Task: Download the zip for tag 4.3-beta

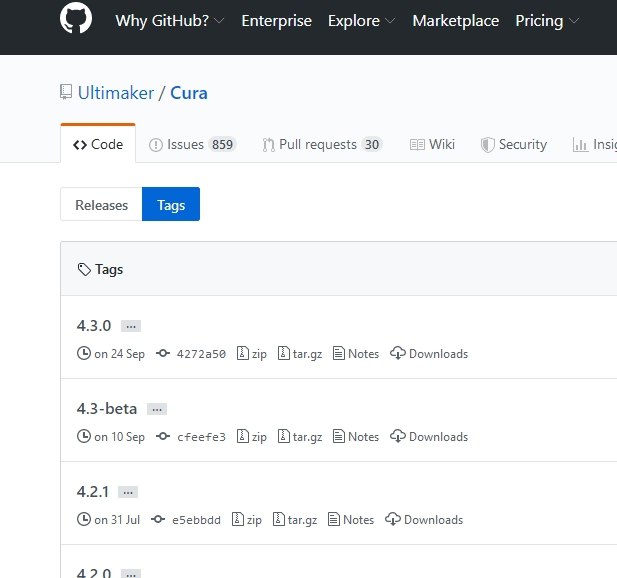Action: click(x=251, y=437)
